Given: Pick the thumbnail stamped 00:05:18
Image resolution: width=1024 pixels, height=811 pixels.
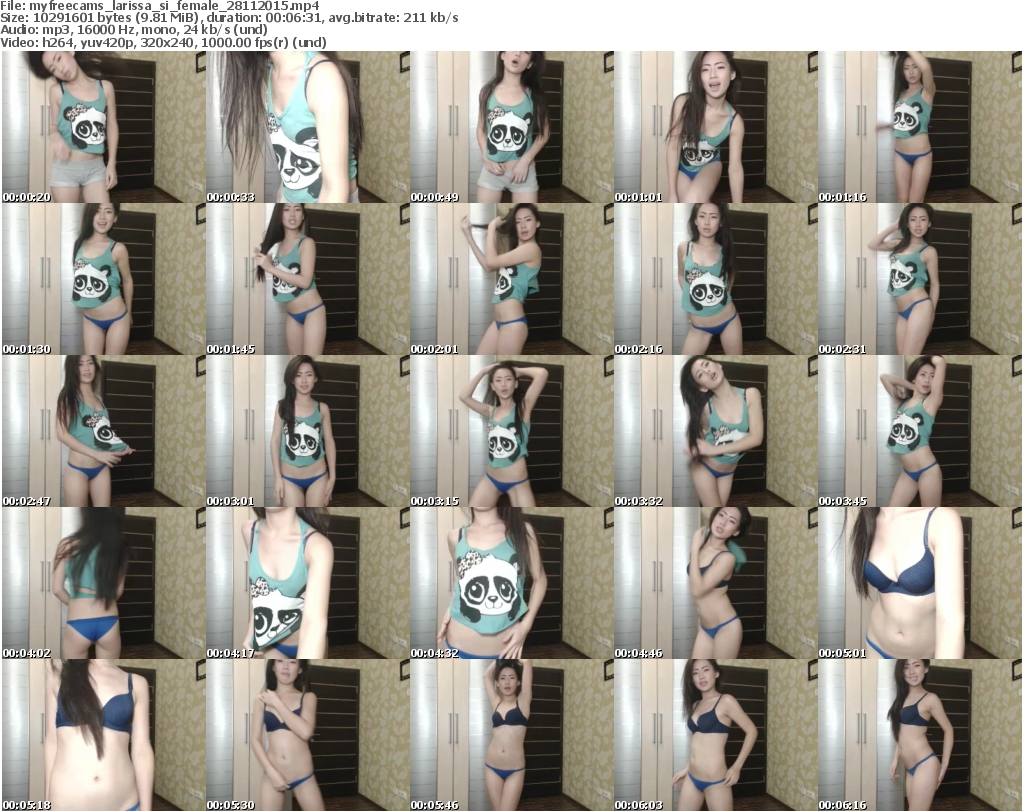Looking at the screenshot, I should (104, 735).
